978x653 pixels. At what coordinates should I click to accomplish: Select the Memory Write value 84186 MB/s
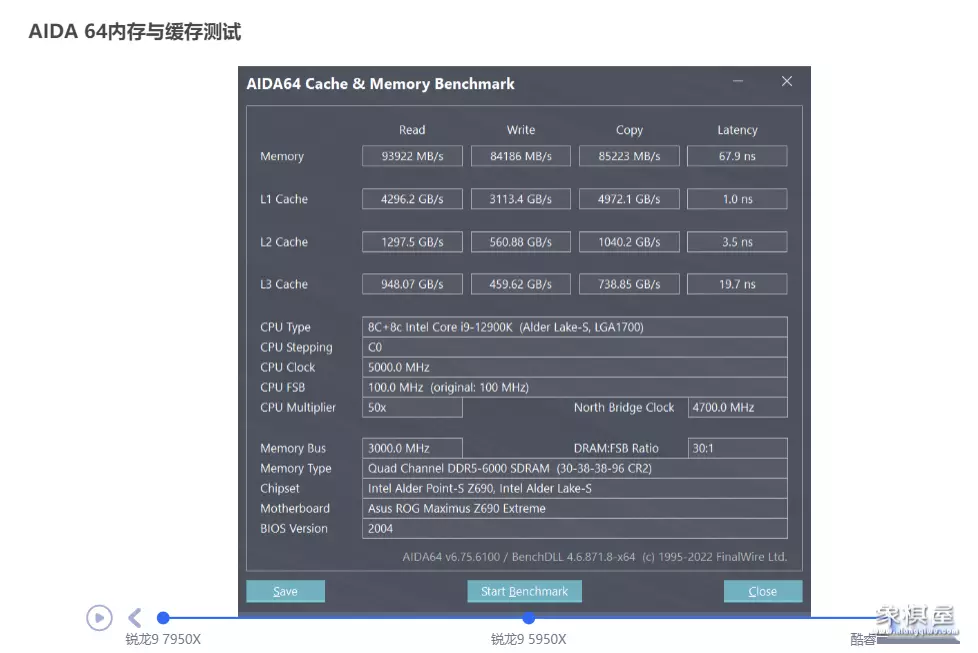pyautogui.click(x=521, y=156)
